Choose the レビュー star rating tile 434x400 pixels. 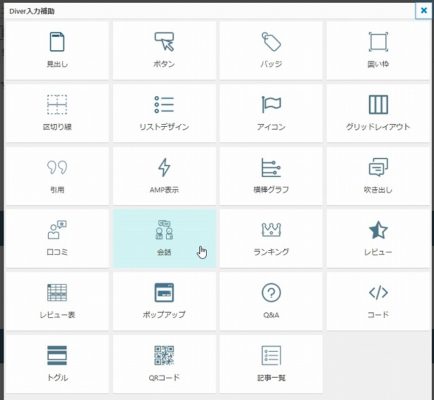pos(378,238)
